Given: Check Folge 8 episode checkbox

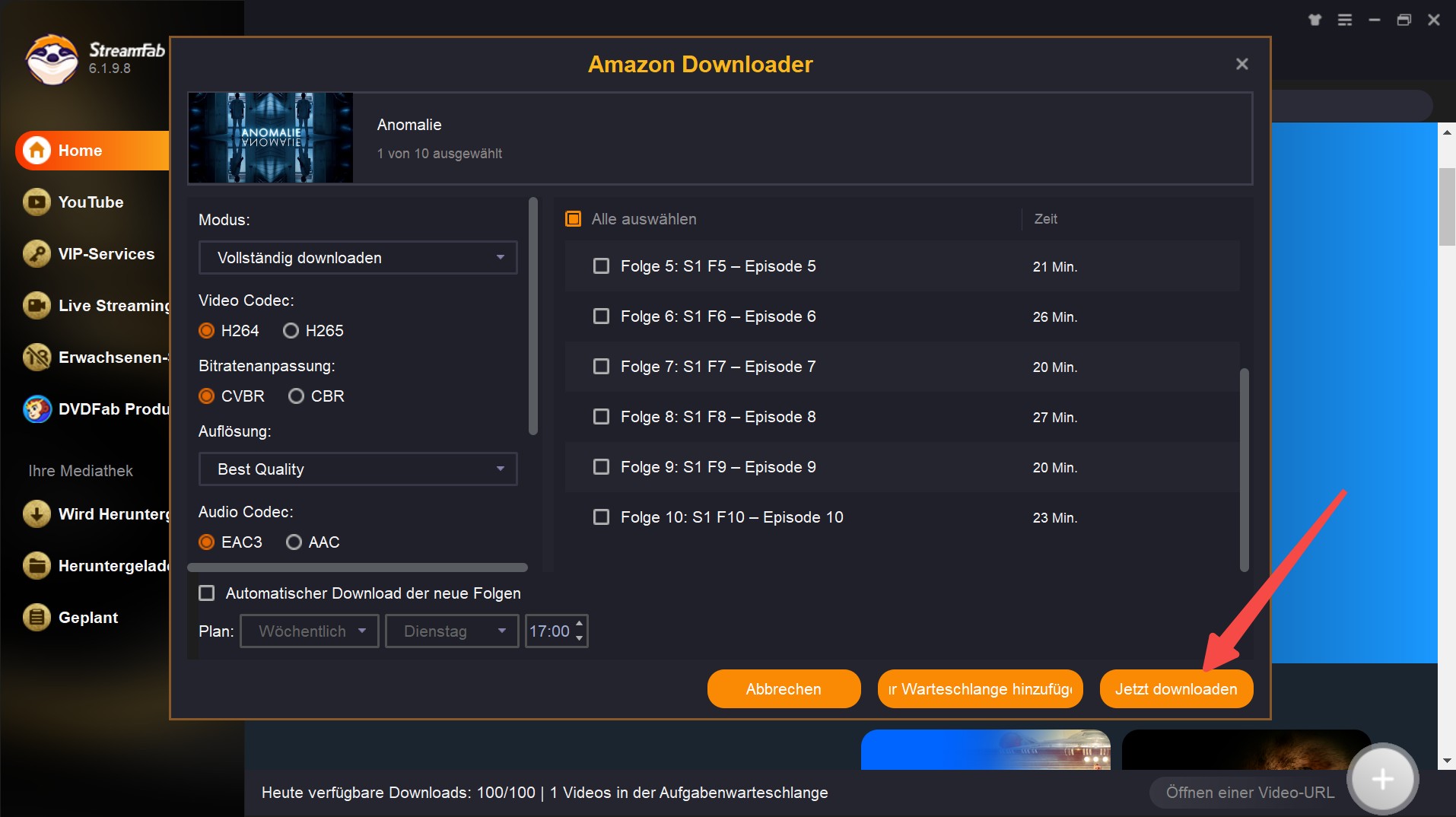Looking at the screenshot, I should click(x=601, y=417).
